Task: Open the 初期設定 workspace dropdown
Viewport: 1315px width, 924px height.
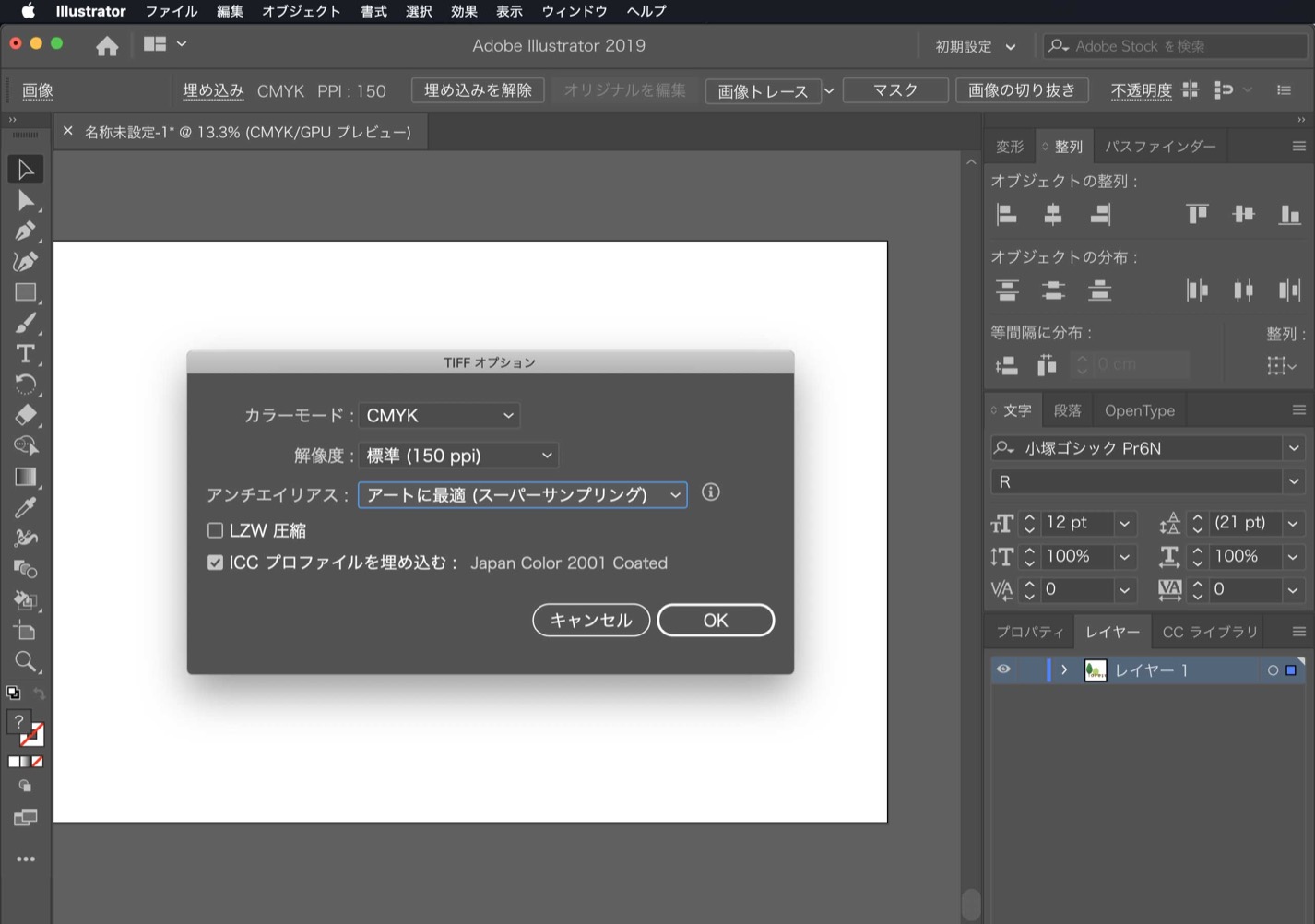Action: [976, 46]
